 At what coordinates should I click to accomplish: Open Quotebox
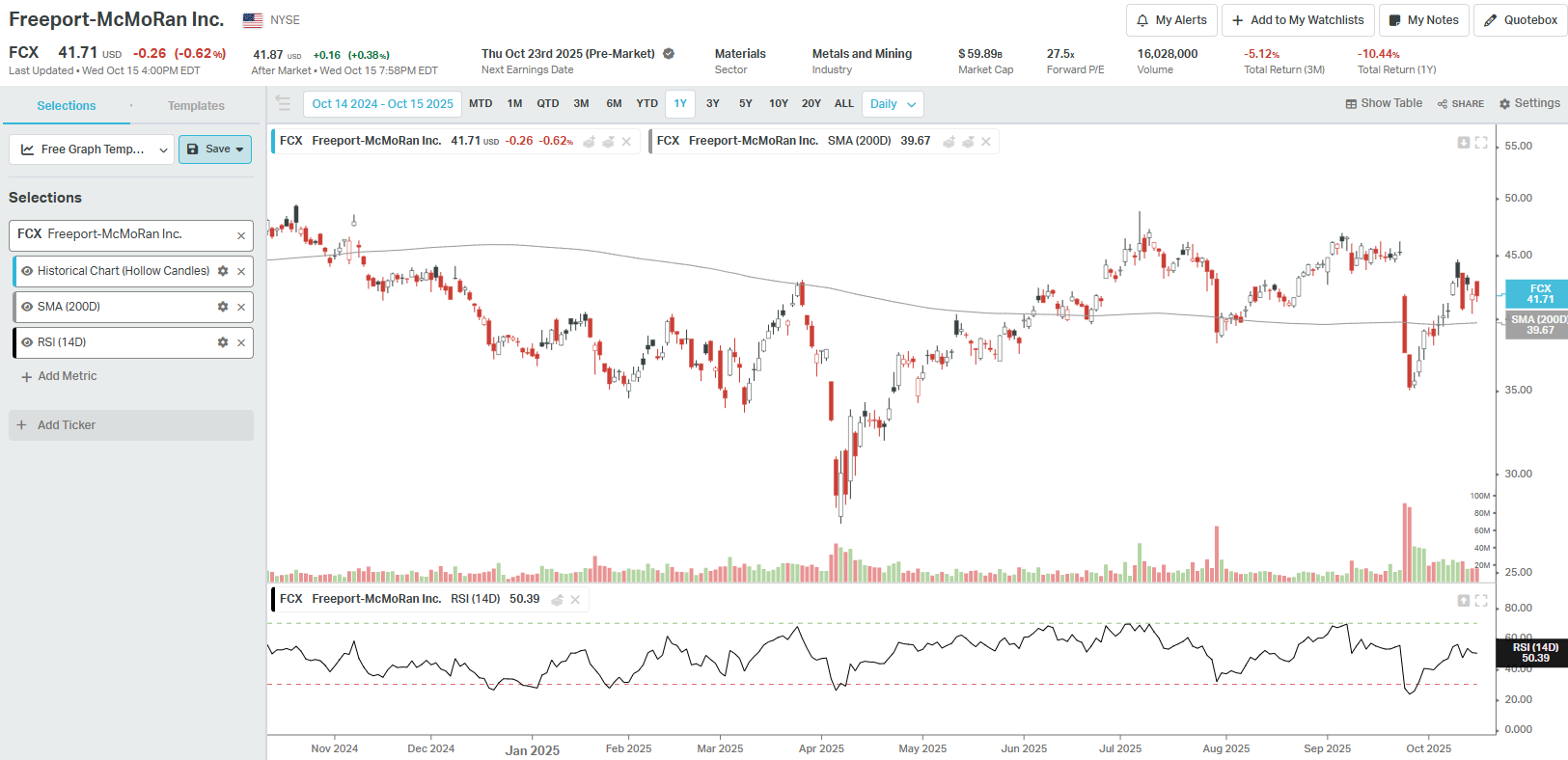1520,20
